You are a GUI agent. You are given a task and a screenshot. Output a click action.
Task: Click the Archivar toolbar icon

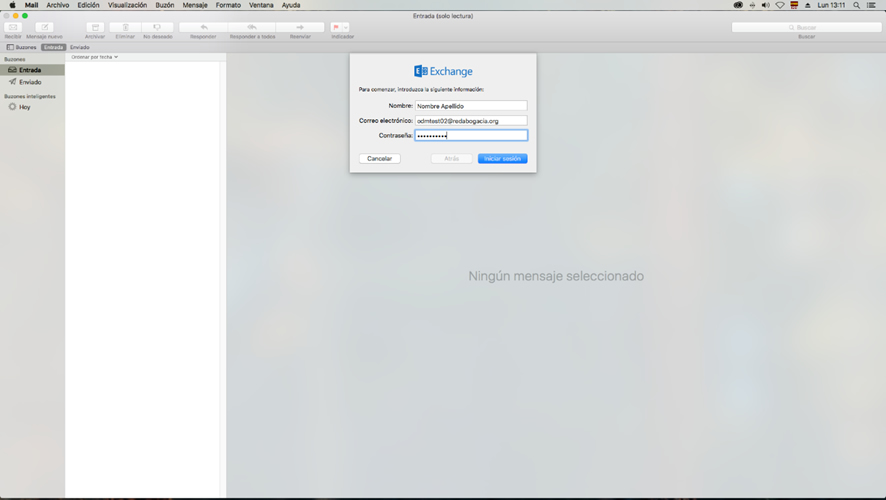click(95, 27)
